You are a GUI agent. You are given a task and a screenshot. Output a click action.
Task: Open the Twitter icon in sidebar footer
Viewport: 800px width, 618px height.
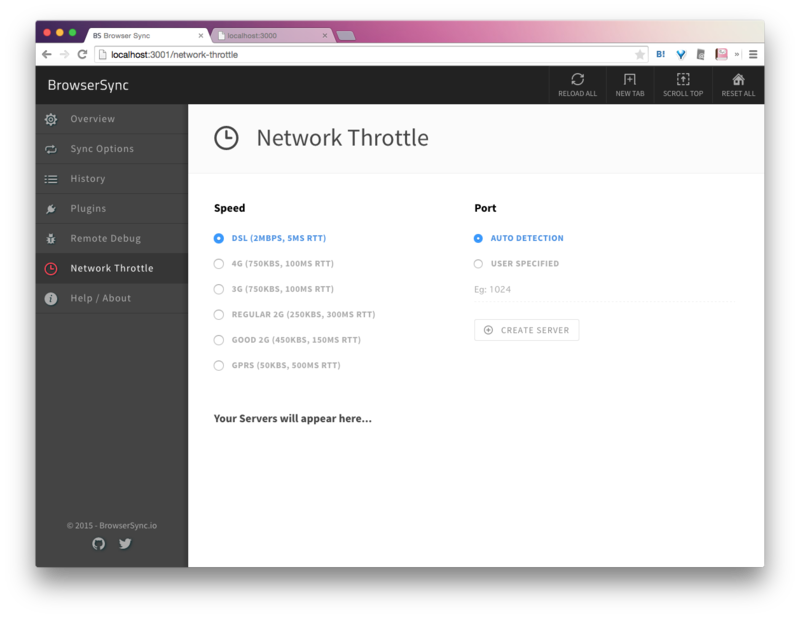(x=125, y=543)
